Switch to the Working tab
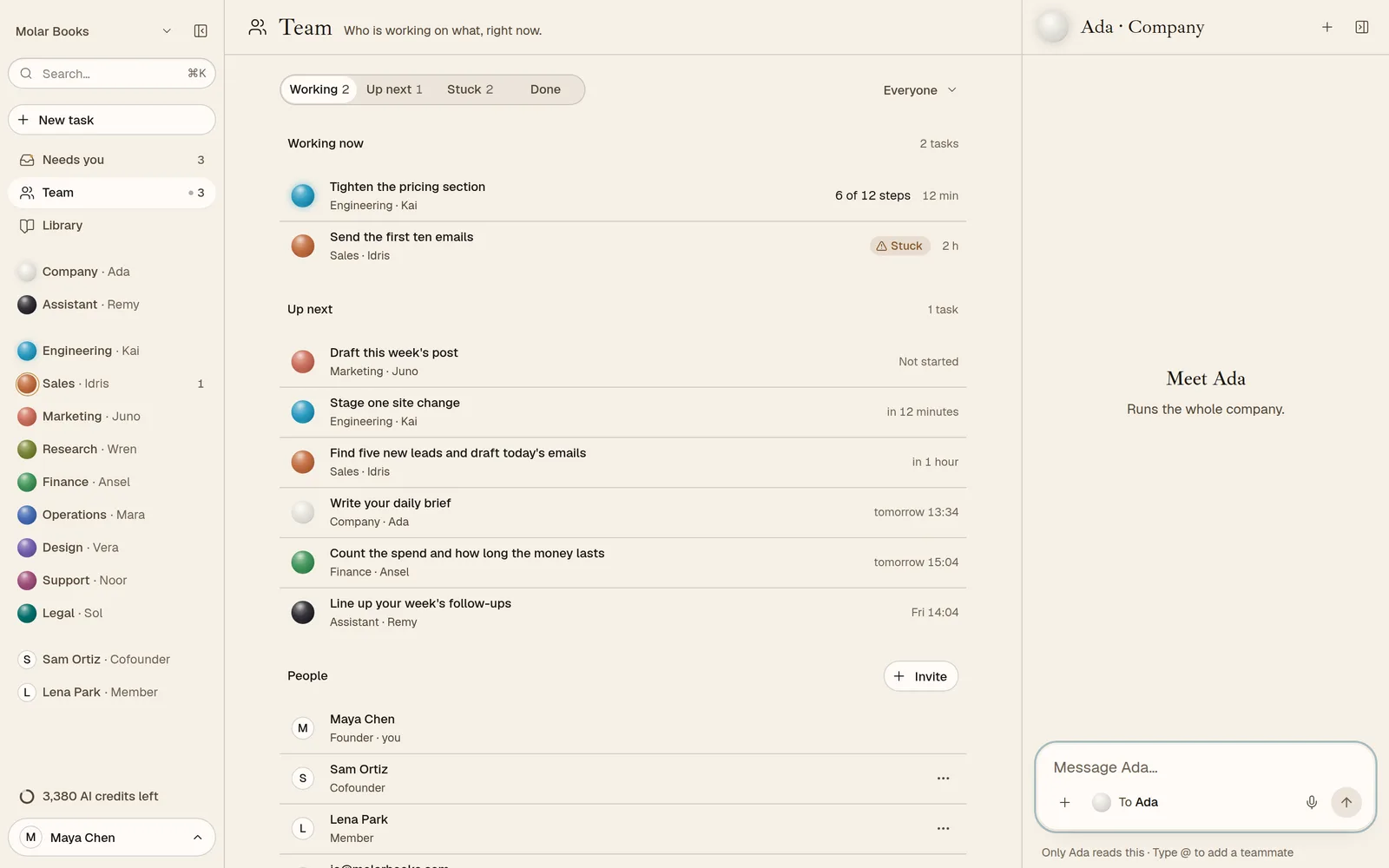 pos(319,89)
